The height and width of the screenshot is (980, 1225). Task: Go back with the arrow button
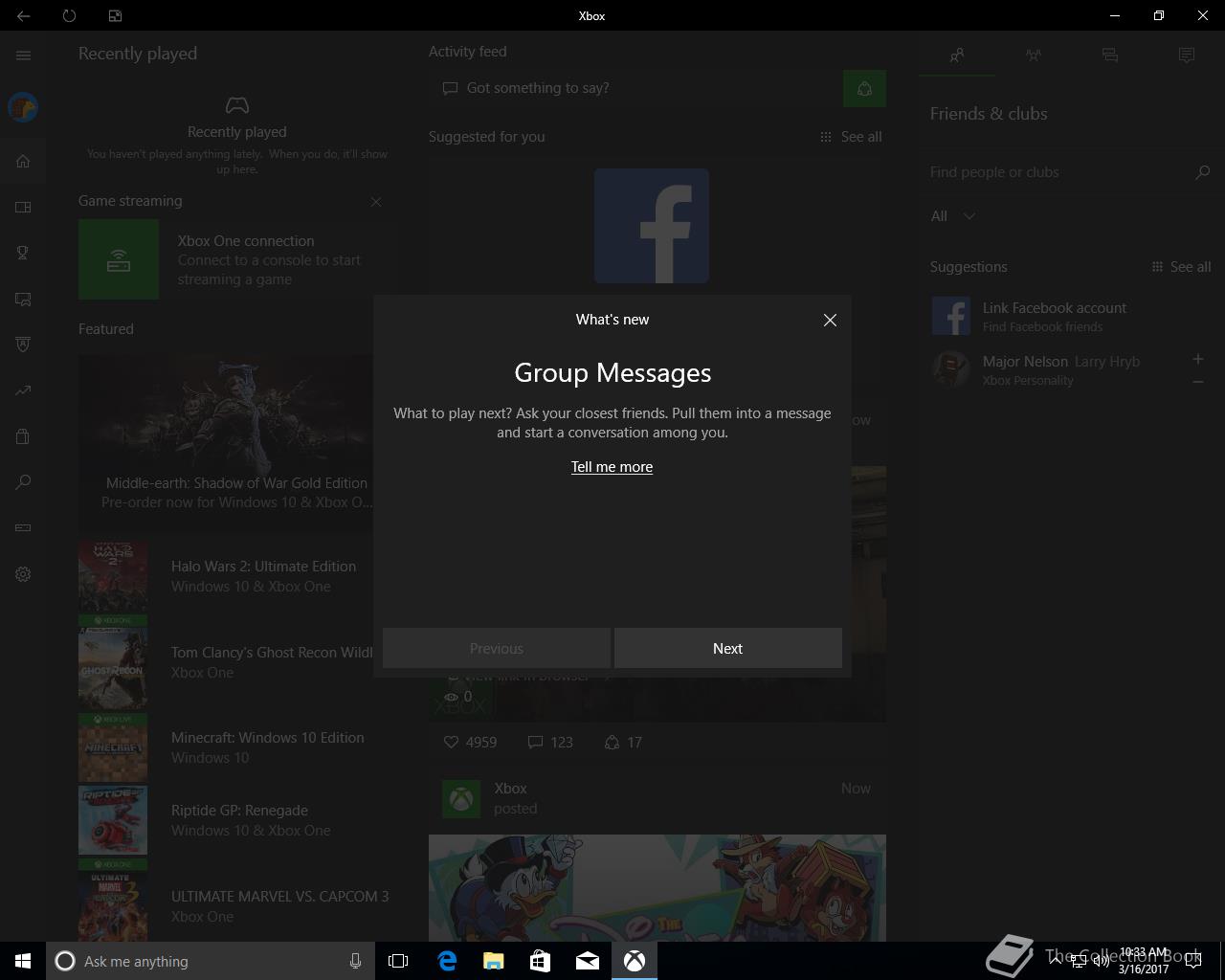point(23,15)
